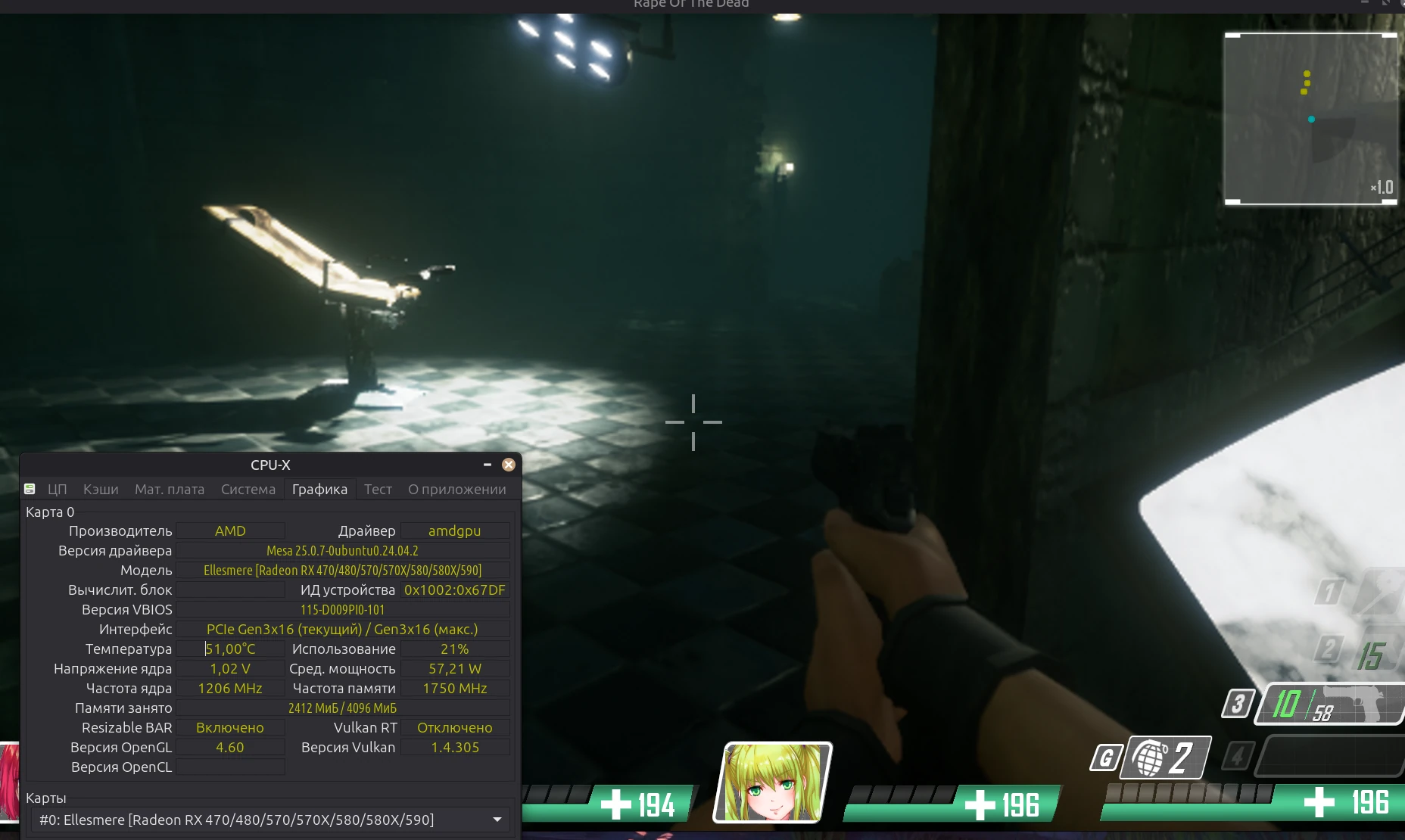This screenshot has width=1405, height=840.
Task: Click the weapon slot 4 number badge
Action: [x=1238, y=756]
